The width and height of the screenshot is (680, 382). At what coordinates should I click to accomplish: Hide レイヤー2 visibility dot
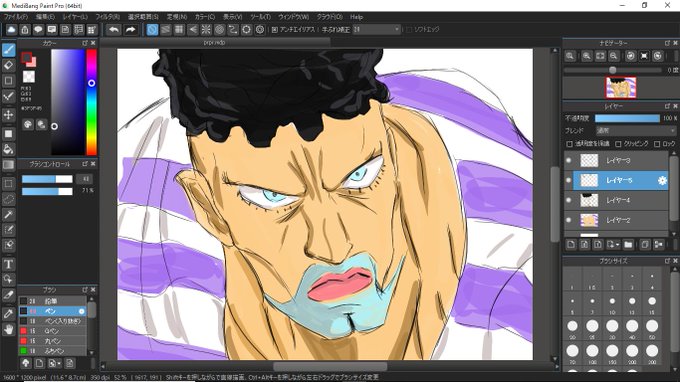click(569, 220)
